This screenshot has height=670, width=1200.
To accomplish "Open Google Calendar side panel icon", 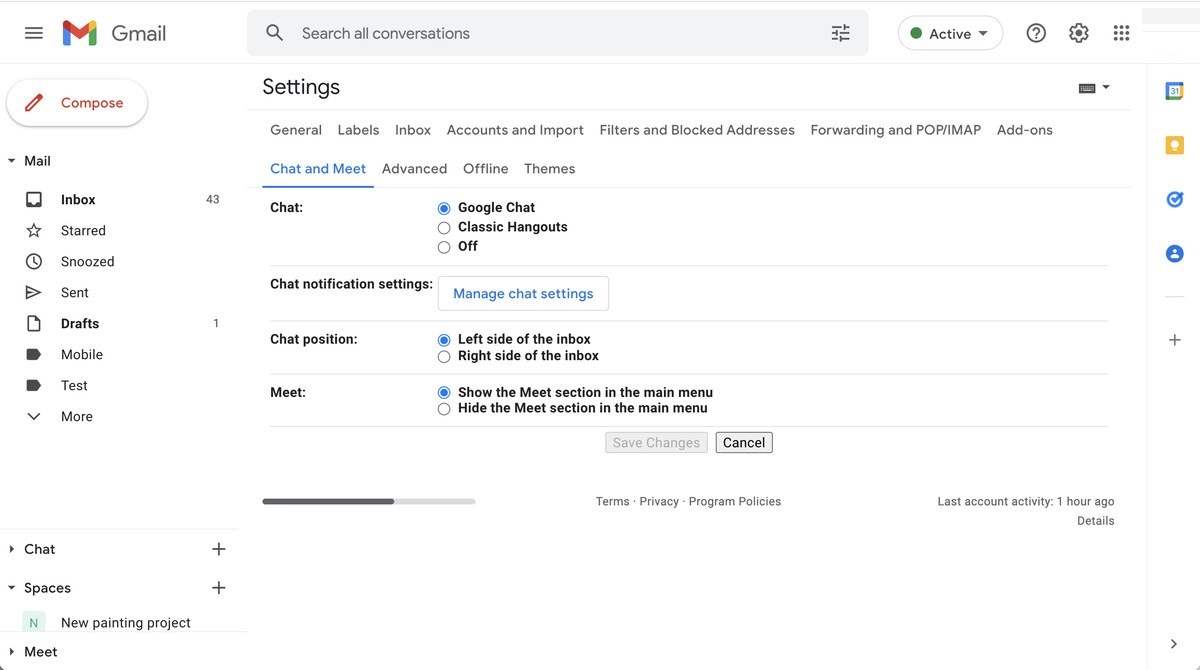I will click(x=1175, y=91).
